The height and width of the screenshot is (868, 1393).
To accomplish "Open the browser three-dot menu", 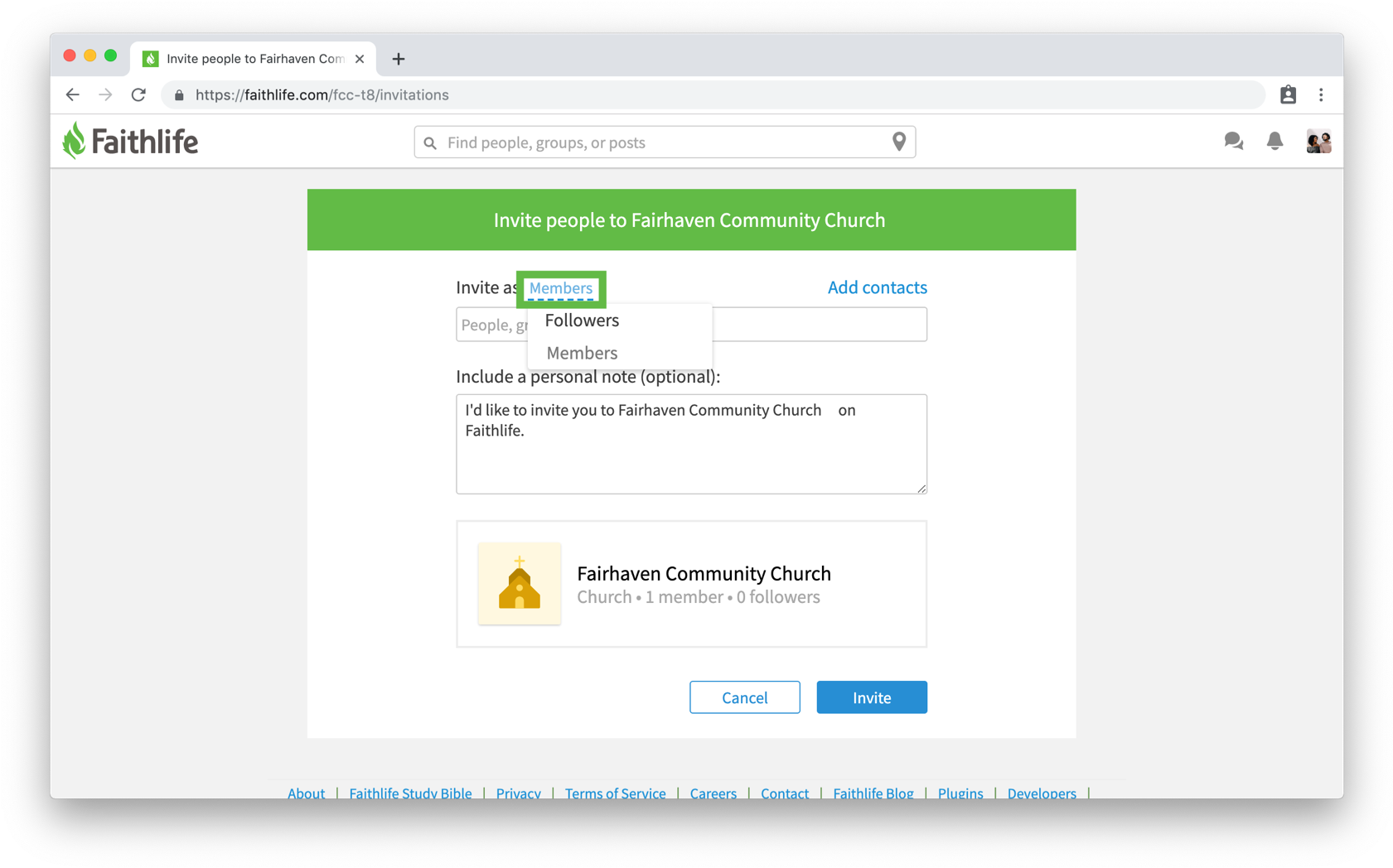I will point(1321,95).
